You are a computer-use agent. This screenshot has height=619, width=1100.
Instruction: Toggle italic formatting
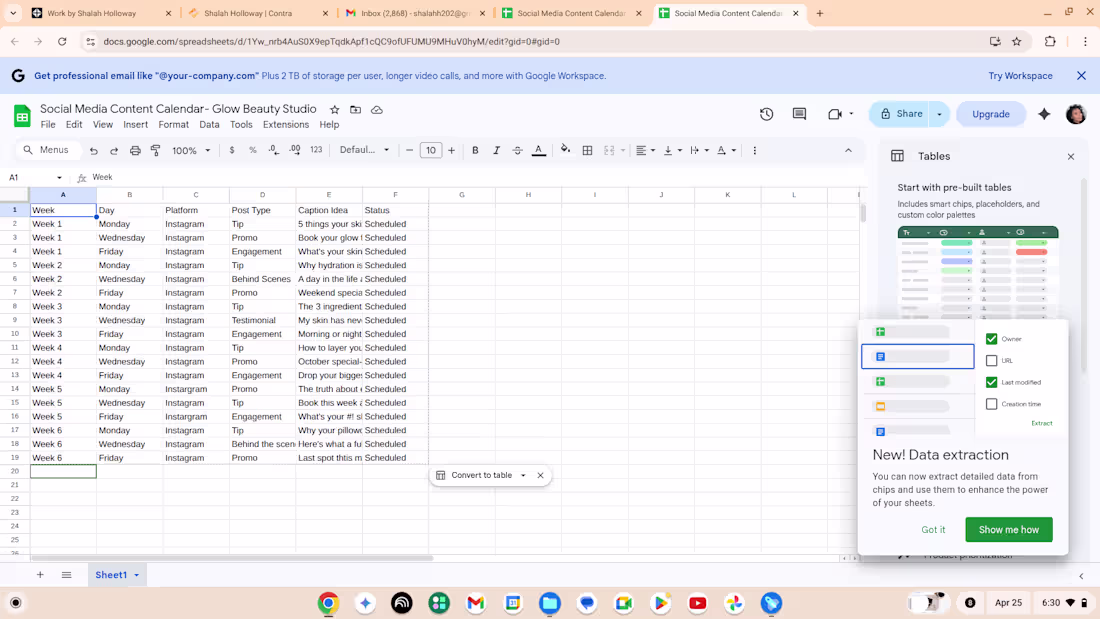click(496, 150)
